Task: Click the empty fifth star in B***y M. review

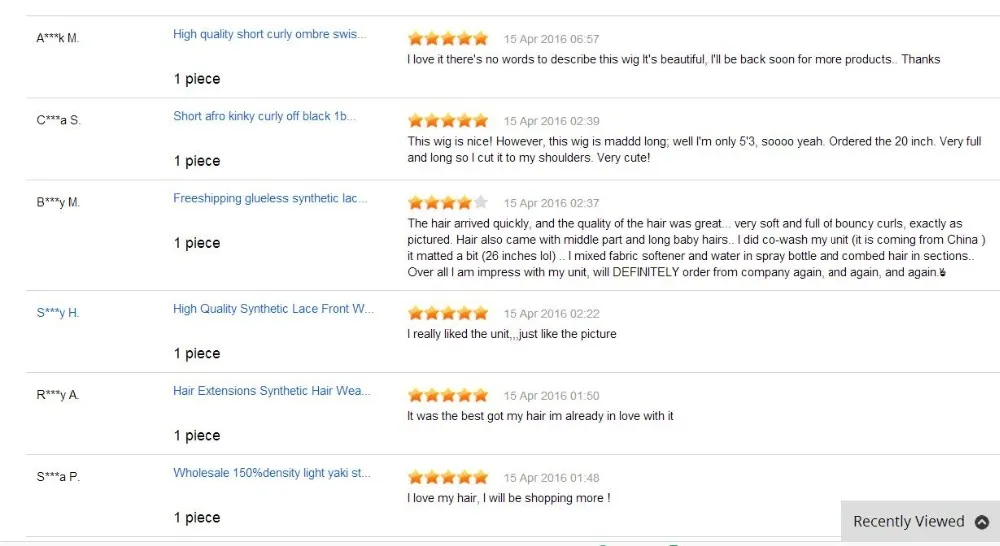Action: (481, 203)
